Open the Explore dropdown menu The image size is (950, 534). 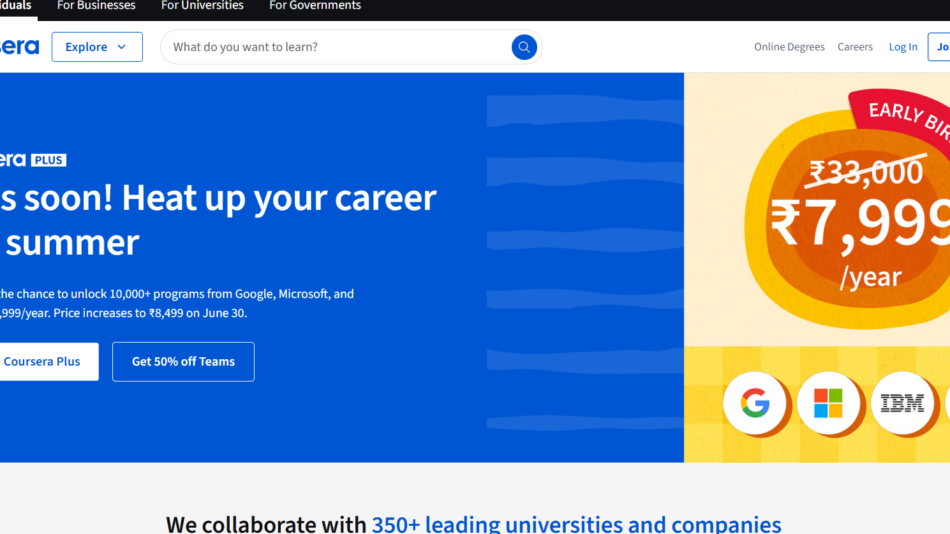click(97, 47)
